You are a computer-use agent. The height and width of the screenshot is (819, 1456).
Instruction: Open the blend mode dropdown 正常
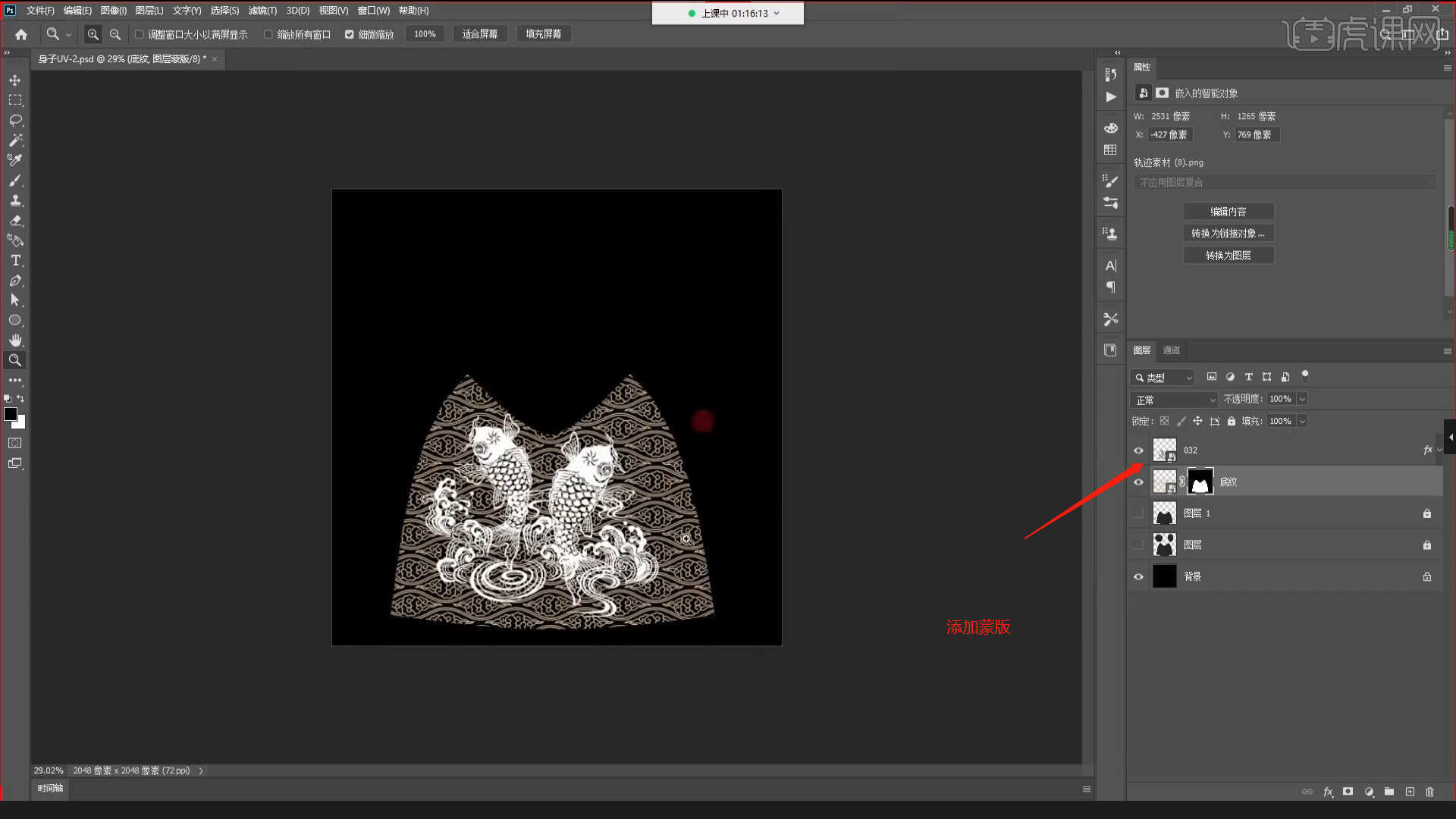pyautogui.click(x=1174, y=400)
